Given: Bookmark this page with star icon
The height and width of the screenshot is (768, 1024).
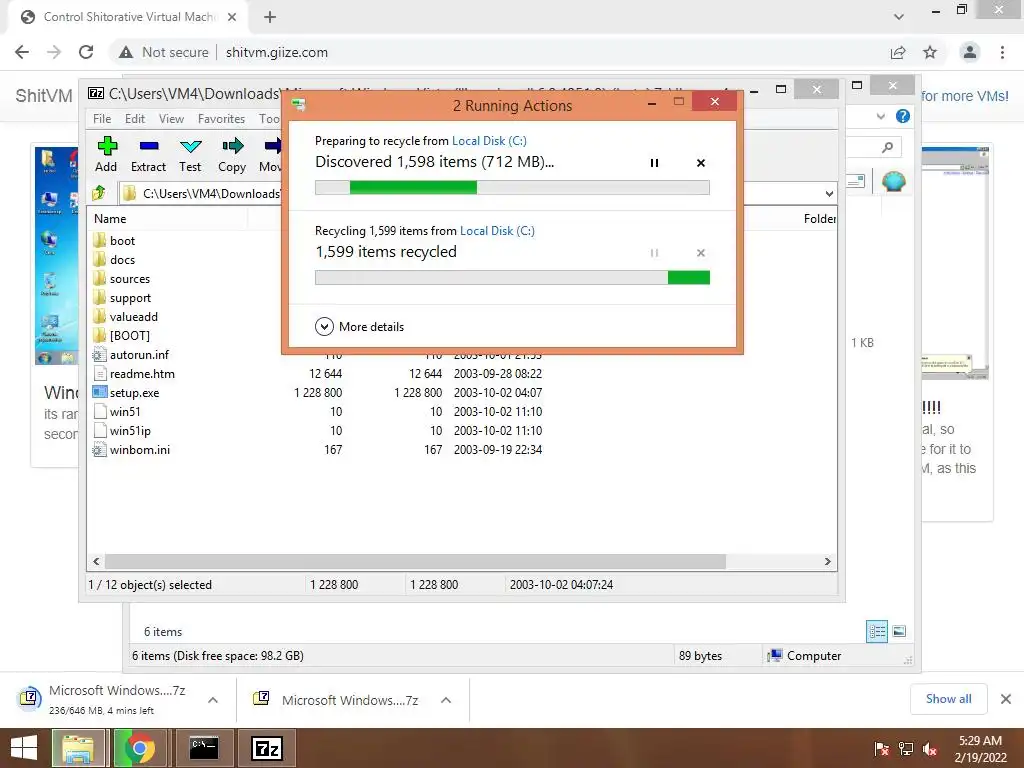Looking at the screenshot, I should tap(930, 52).
